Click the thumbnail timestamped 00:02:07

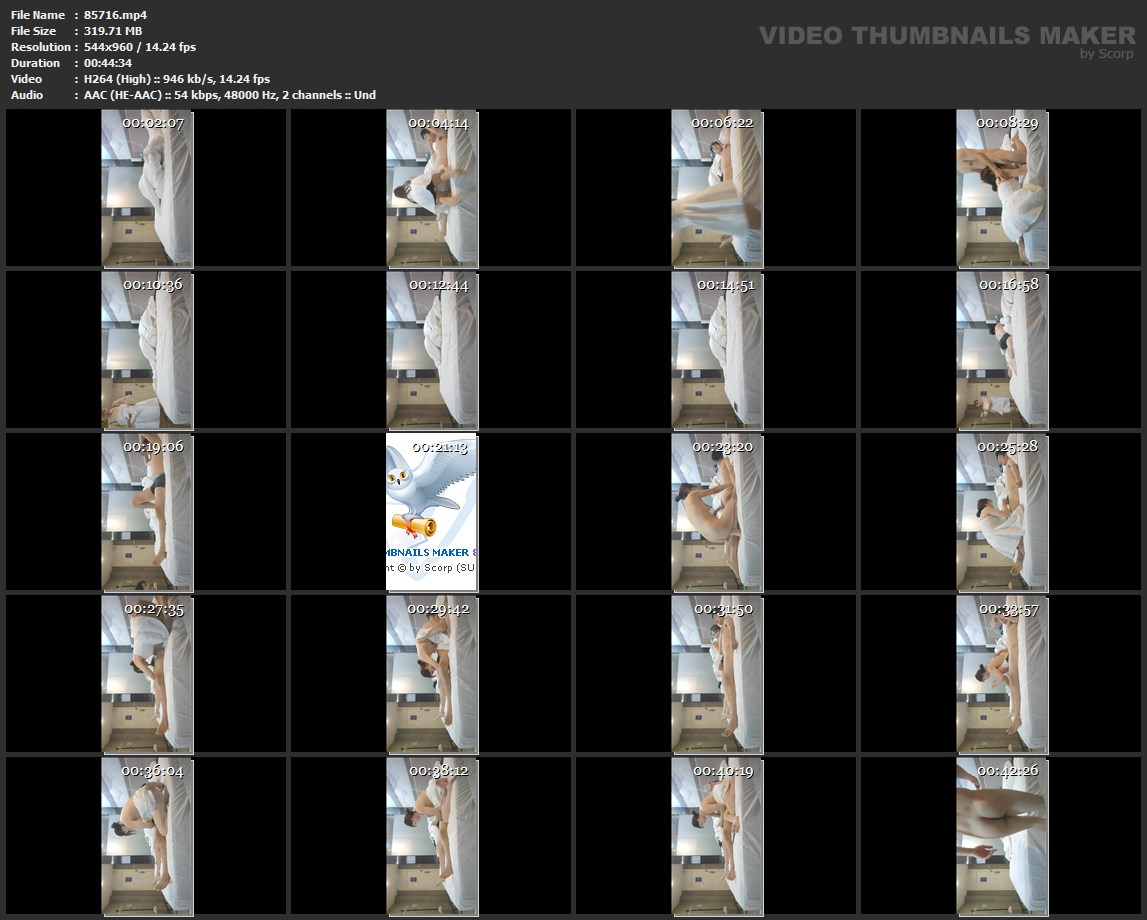point(147,189)
